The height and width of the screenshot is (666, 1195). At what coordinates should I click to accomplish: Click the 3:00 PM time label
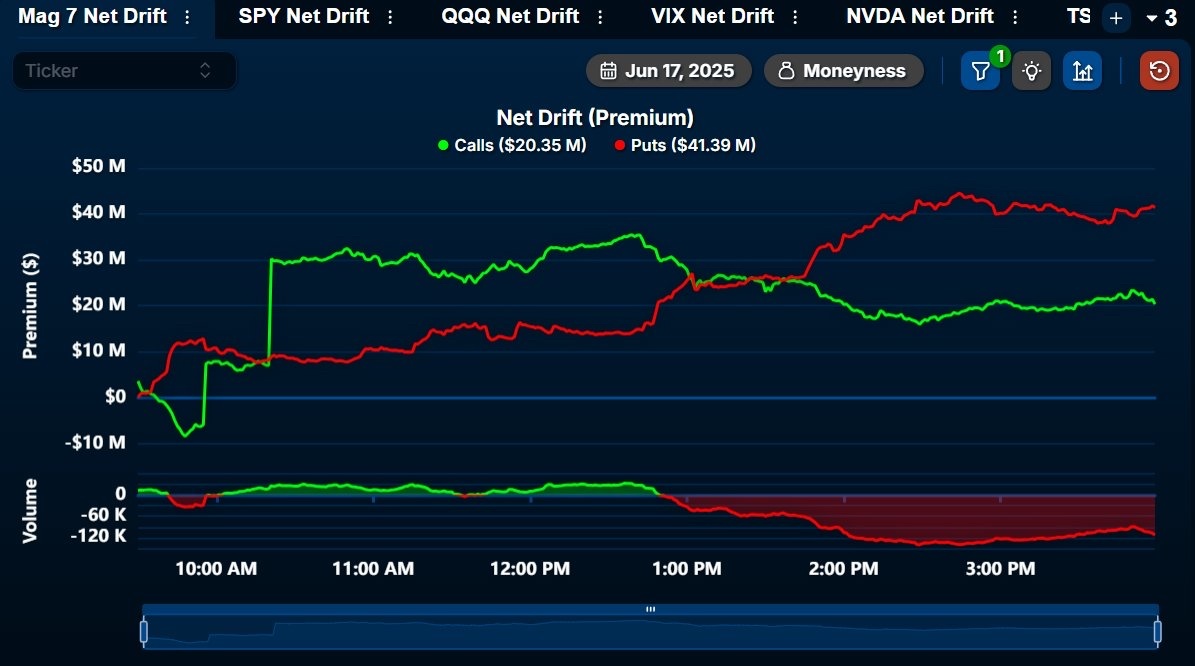pyautogui.click(x=1000, y=568)
